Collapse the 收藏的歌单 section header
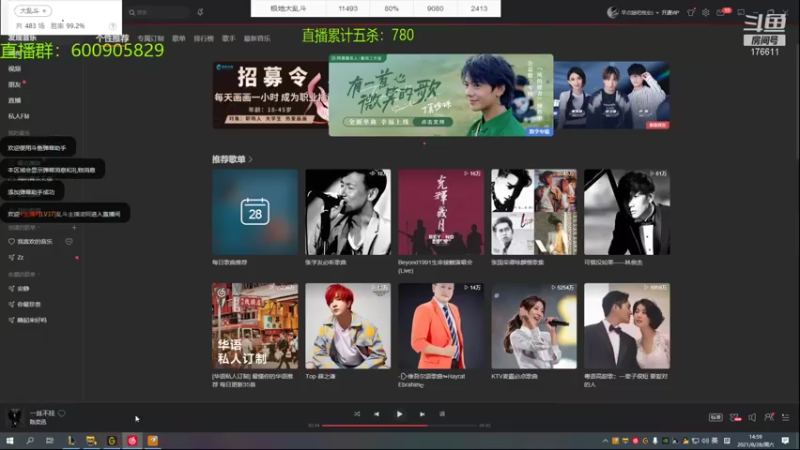800x450 pixels. click(x=24, y=274)
